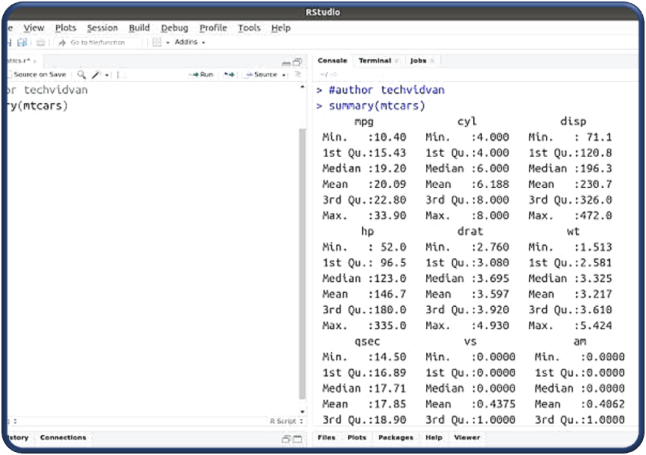This screenshot has height=455, width=646.
Task: Open the Addins dropdown
Action: pyautogui.click(x=190, y=42)
